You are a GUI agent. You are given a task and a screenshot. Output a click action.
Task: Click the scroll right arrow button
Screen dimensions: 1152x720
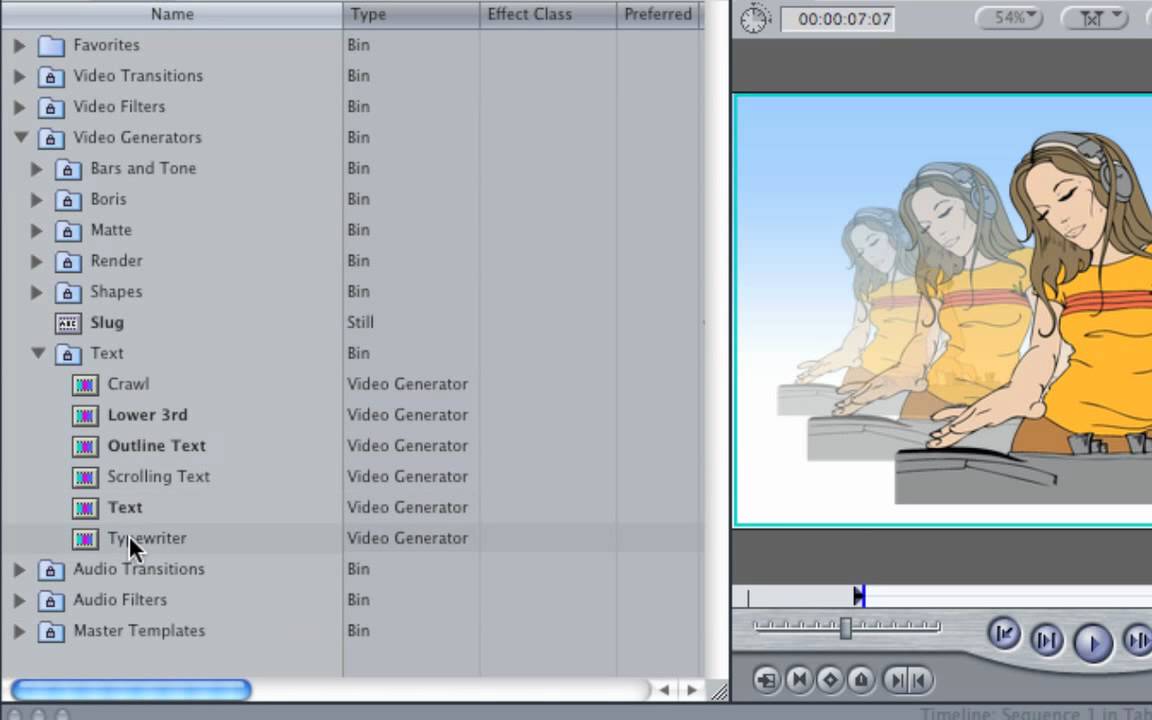coord(691,690)
